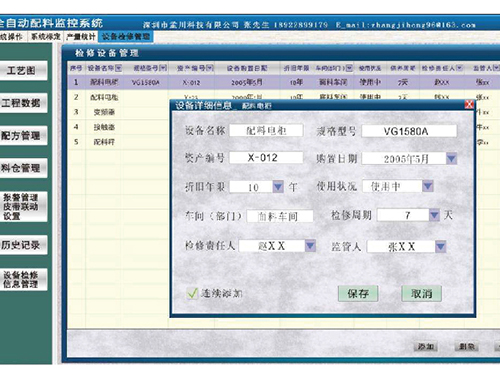Click the 折旧年限 column header

pos(296,68)
